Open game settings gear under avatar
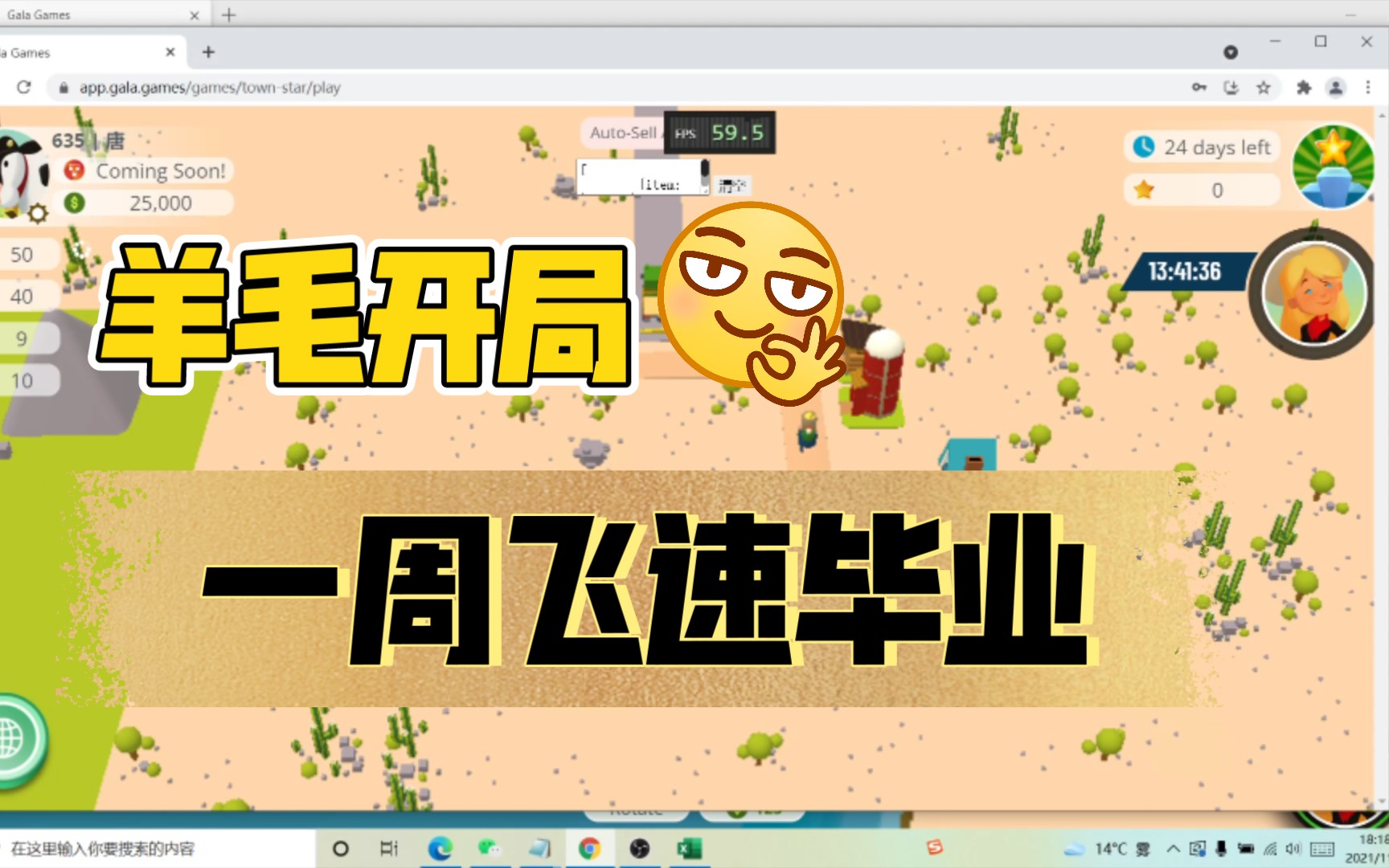The height and width of the screenshot is (868, 1389). tap(38, 214)
